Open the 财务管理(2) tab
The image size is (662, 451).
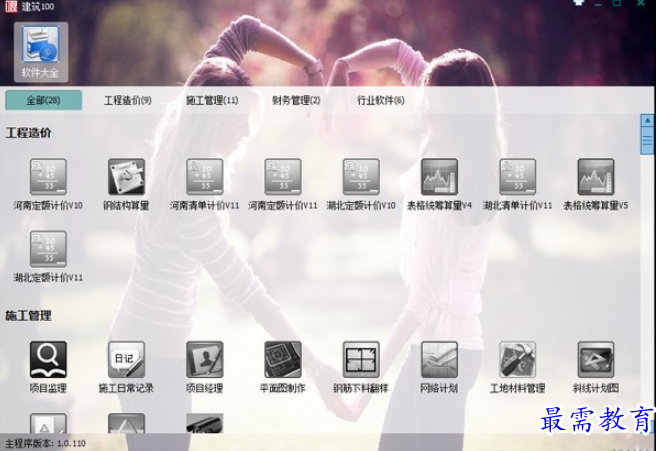(296, 100)
